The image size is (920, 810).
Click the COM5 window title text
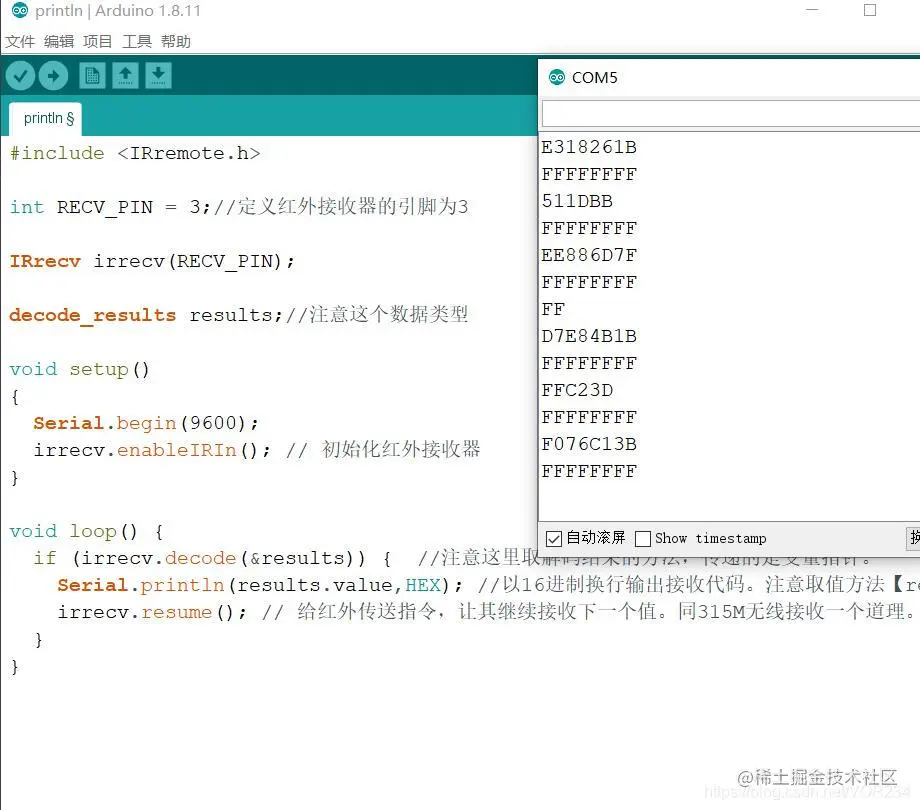(594, 77)
